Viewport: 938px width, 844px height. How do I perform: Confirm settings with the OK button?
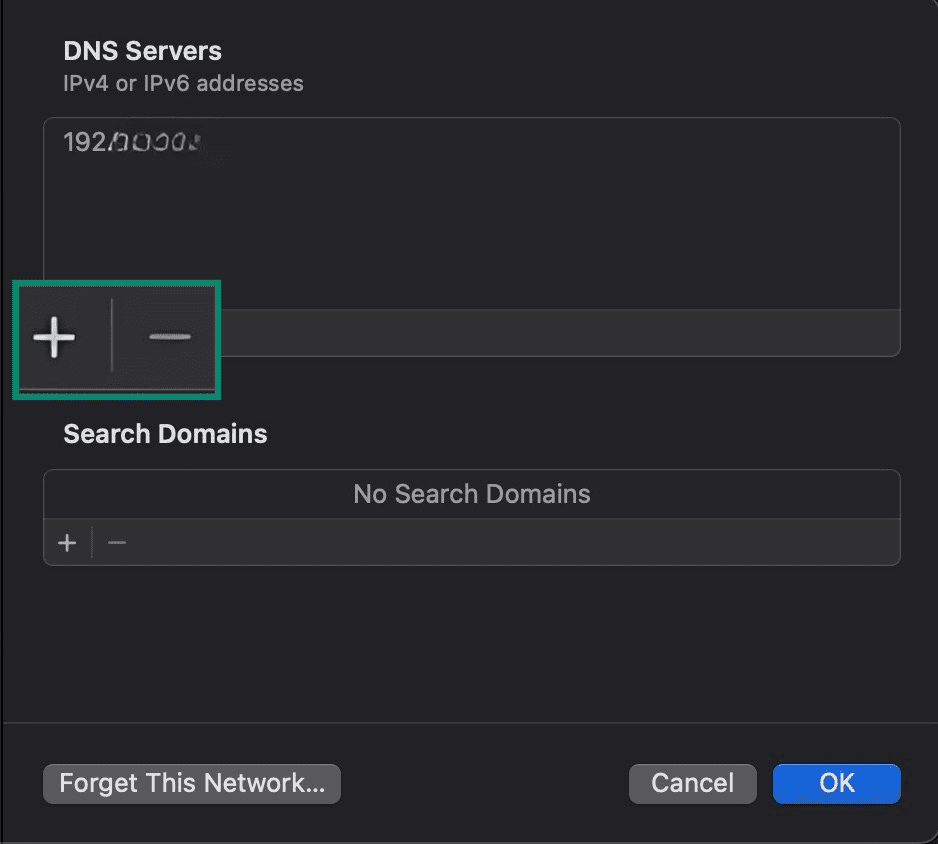tap(836, 783)
